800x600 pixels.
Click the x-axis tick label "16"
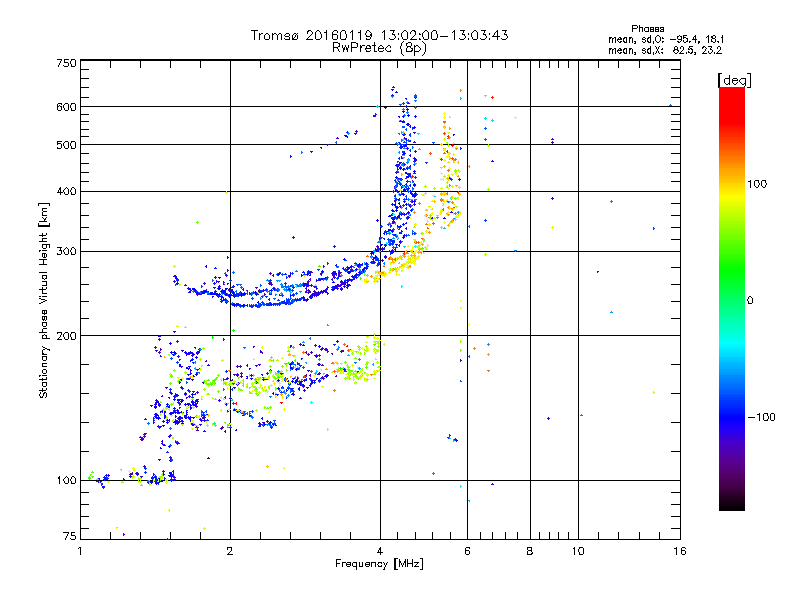[679, 551]
